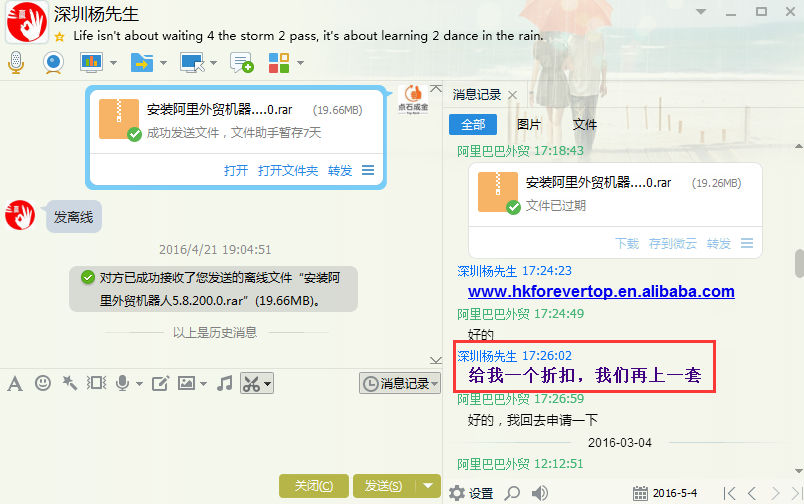Click the magic emoticon wand icon

pyautogui.click(x=69, y=383)
